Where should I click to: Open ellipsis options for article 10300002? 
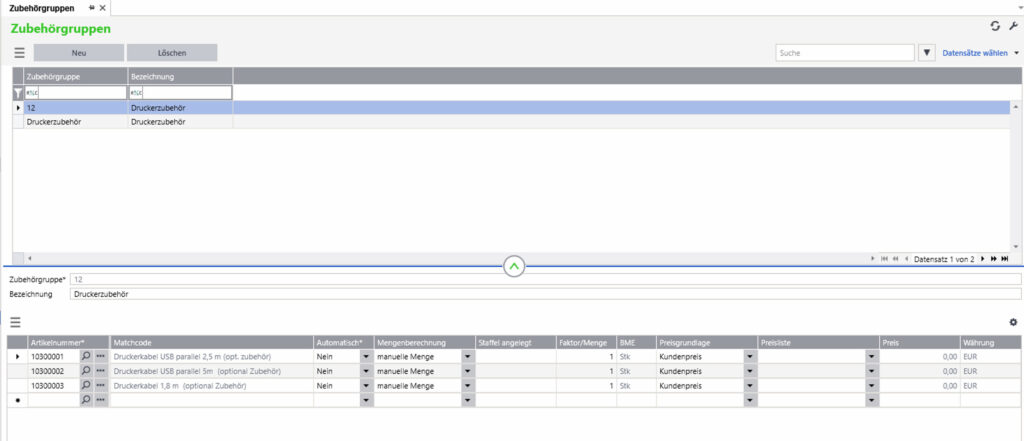pos(101,371)
